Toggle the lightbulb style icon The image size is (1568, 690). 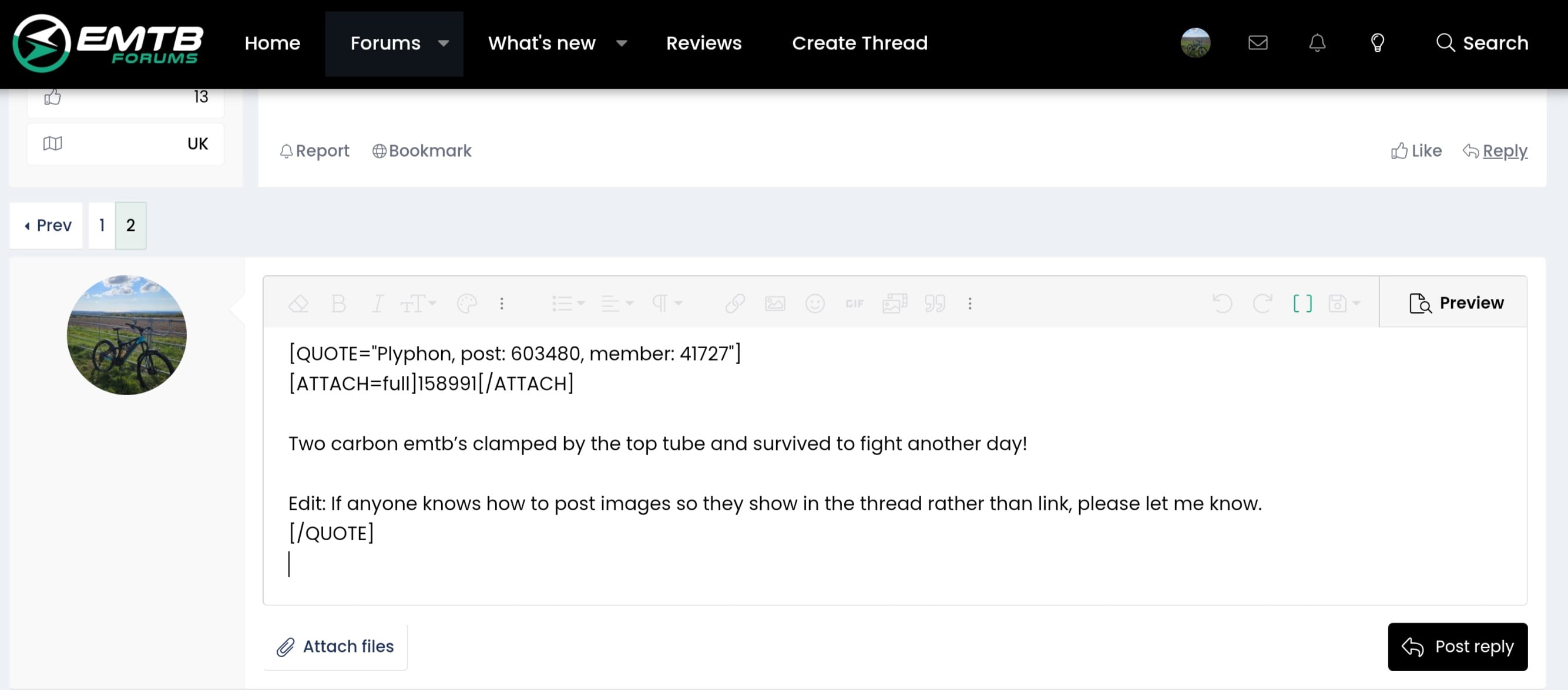click(x=1378, y=43)
